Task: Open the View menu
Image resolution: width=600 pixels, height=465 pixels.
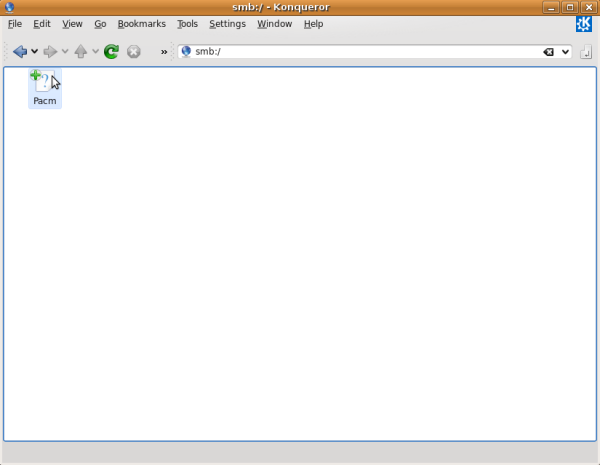Action: click(72, 23)
